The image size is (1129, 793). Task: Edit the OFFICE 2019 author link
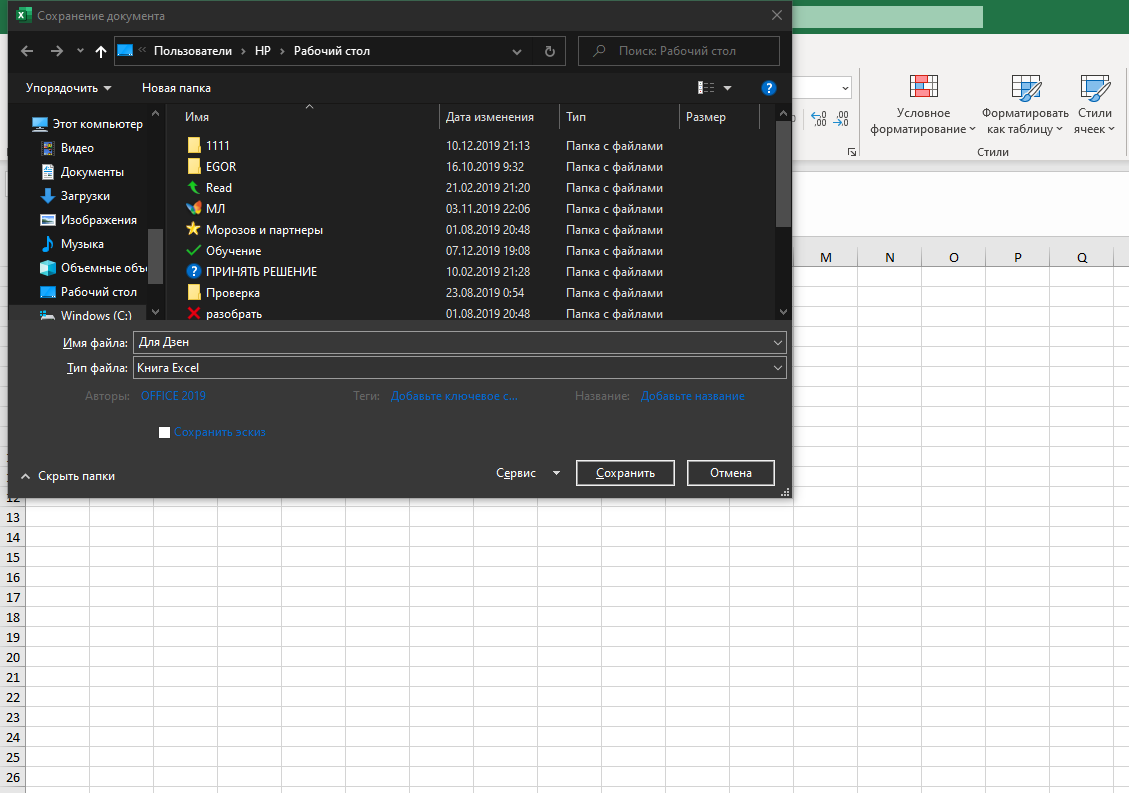(x=173, y=395)
